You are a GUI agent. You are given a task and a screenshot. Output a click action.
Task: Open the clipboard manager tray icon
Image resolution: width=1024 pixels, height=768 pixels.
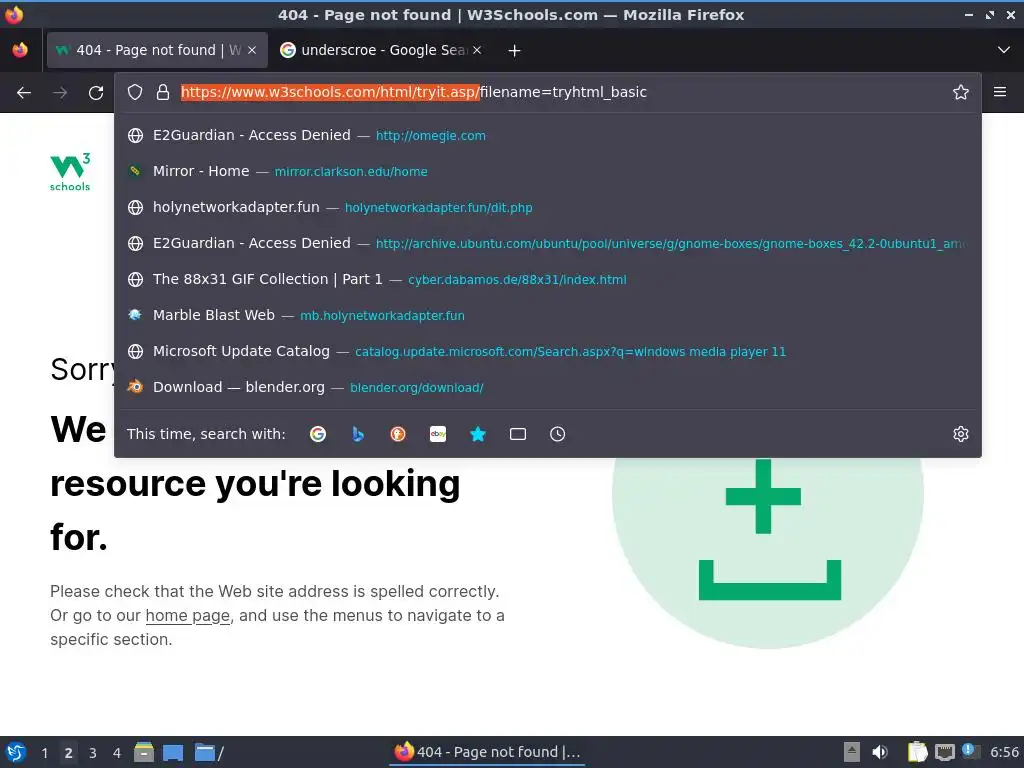(x=917, y=752)
